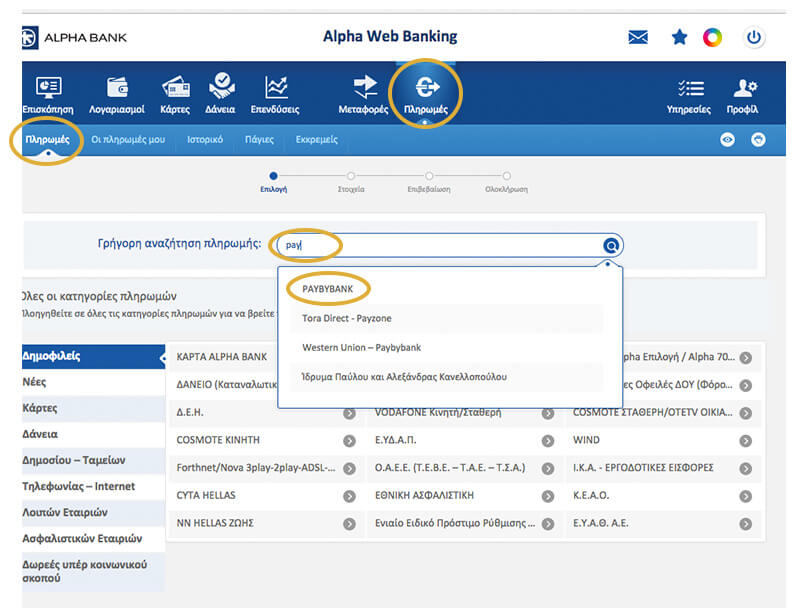Switch to the Πάγιες tab
The width and height of the screenshot is (810, 614).
(x=259, y=139)
